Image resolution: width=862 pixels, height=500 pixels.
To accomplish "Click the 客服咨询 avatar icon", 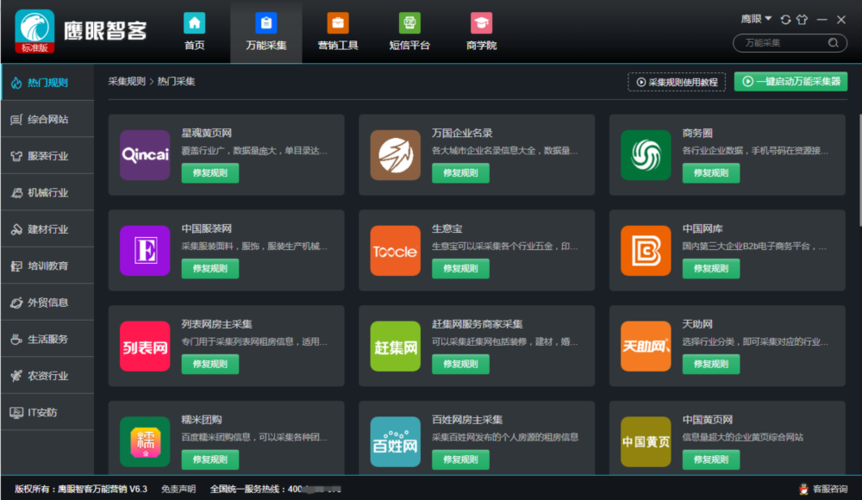I will 804,489.
